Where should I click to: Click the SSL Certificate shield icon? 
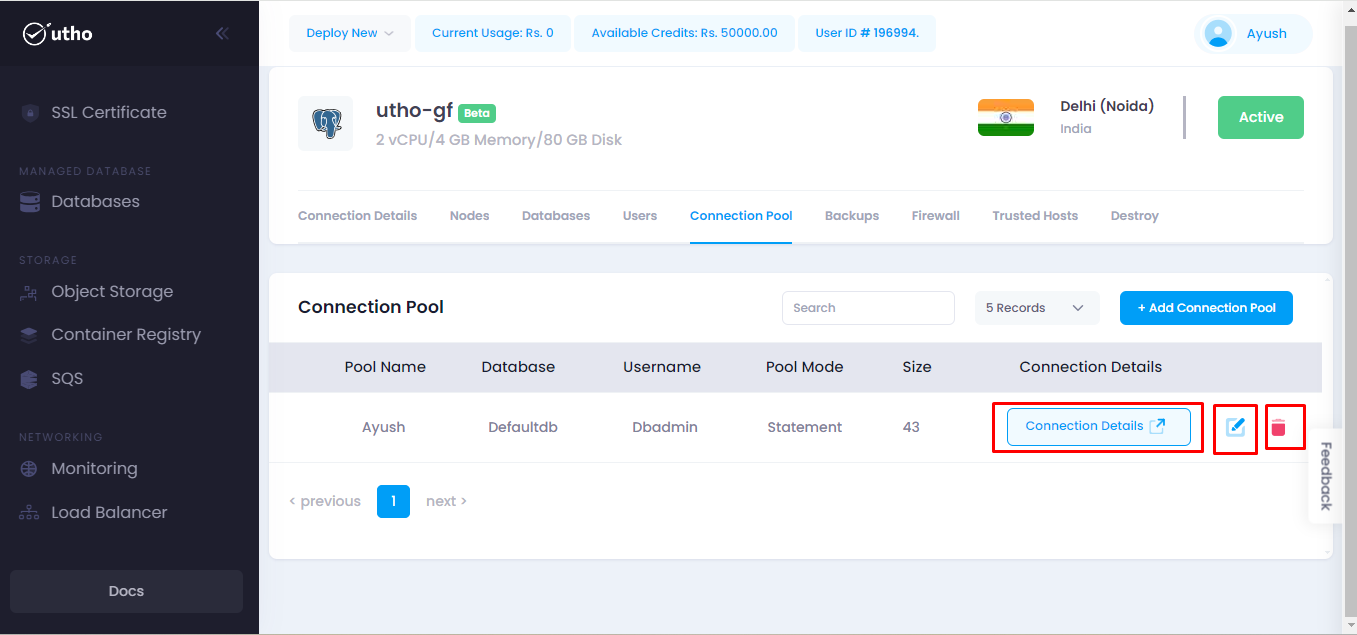click(x=30, y=113)
